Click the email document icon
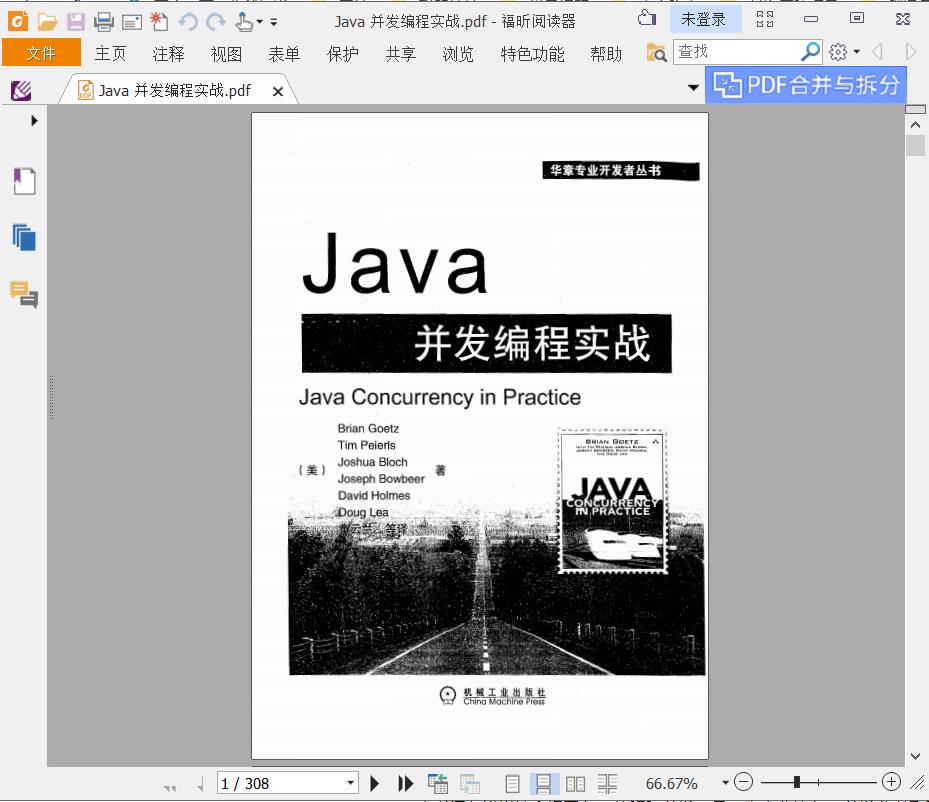The image size is (929, 802). pos(132,23)
